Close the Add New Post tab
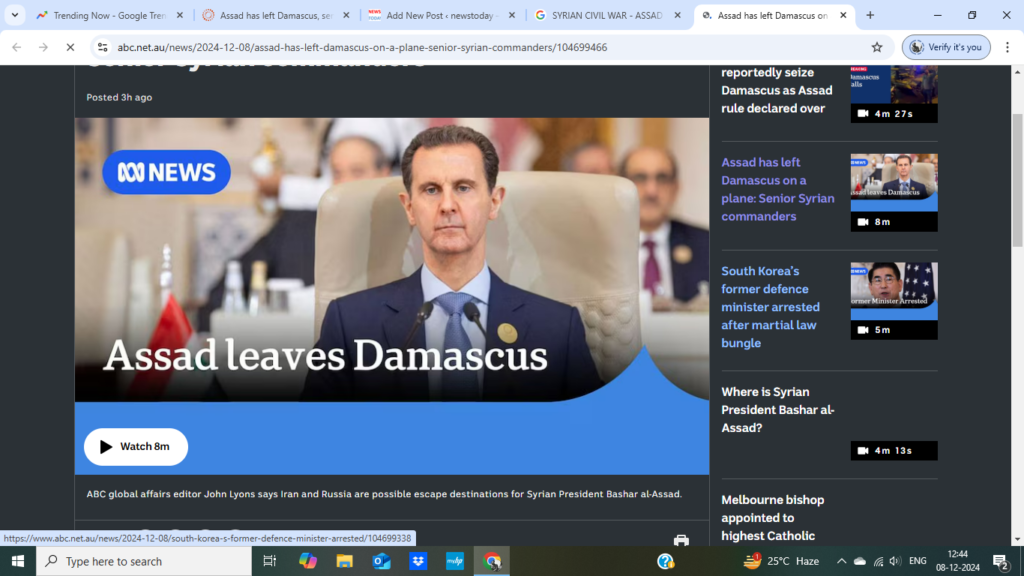Image resolution: width=1024 pixels, height=576 pixels. tap(512, 15)
